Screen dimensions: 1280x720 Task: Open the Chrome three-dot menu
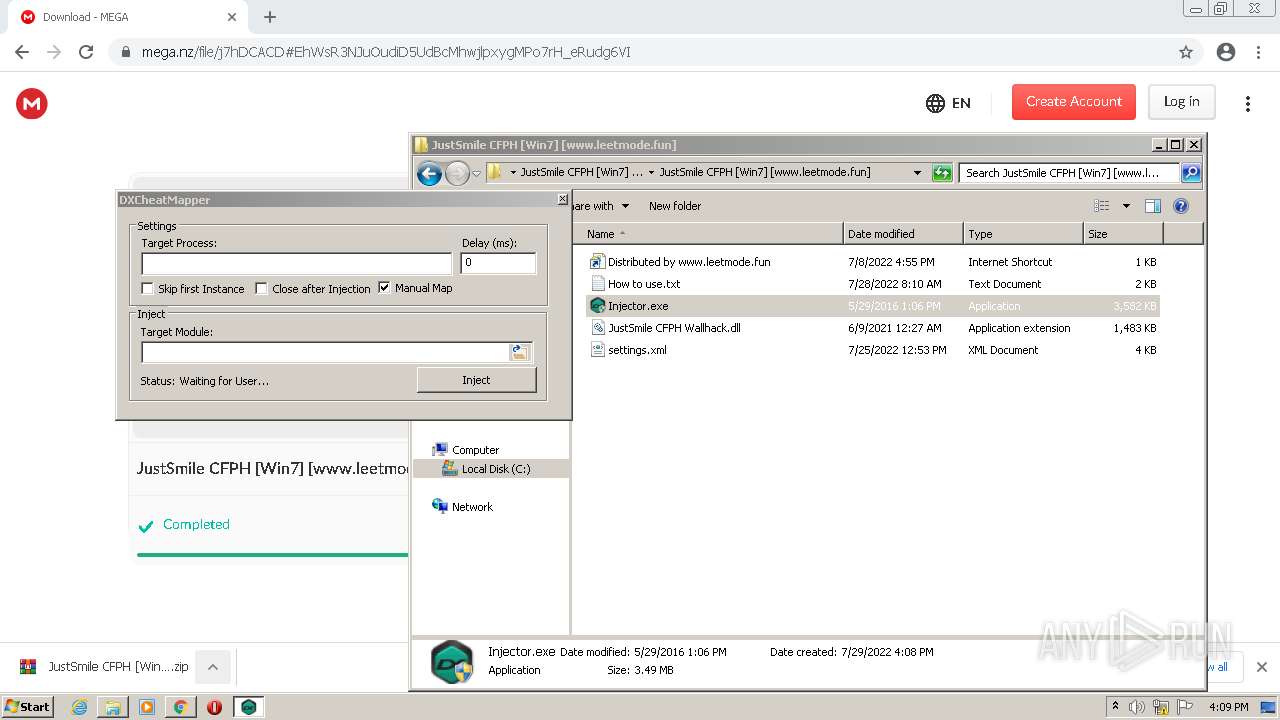pyautogui.click(x=1258, y=52)
